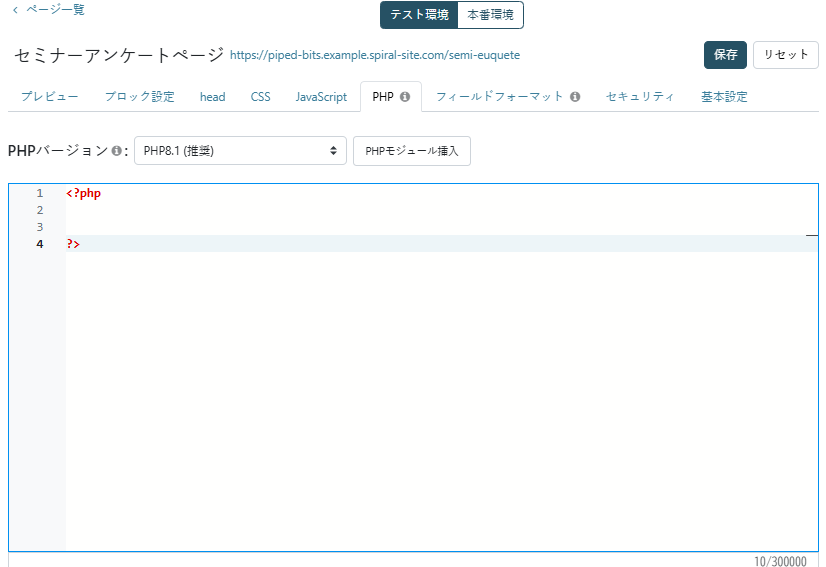Click the 10/300000 character counter
This screenshot has width=826, height=567.
(x=780, y=561)
